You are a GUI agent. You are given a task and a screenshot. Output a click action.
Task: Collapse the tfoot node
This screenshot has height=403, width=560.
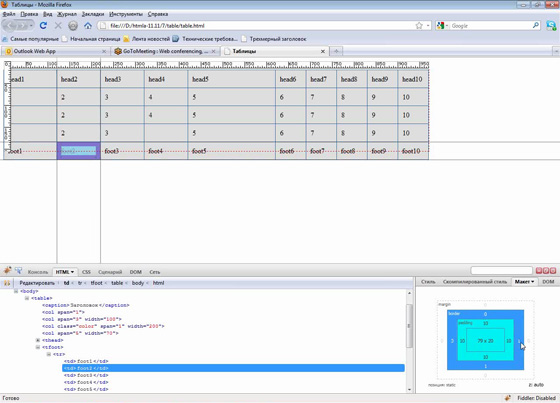[x=38, y=347]
